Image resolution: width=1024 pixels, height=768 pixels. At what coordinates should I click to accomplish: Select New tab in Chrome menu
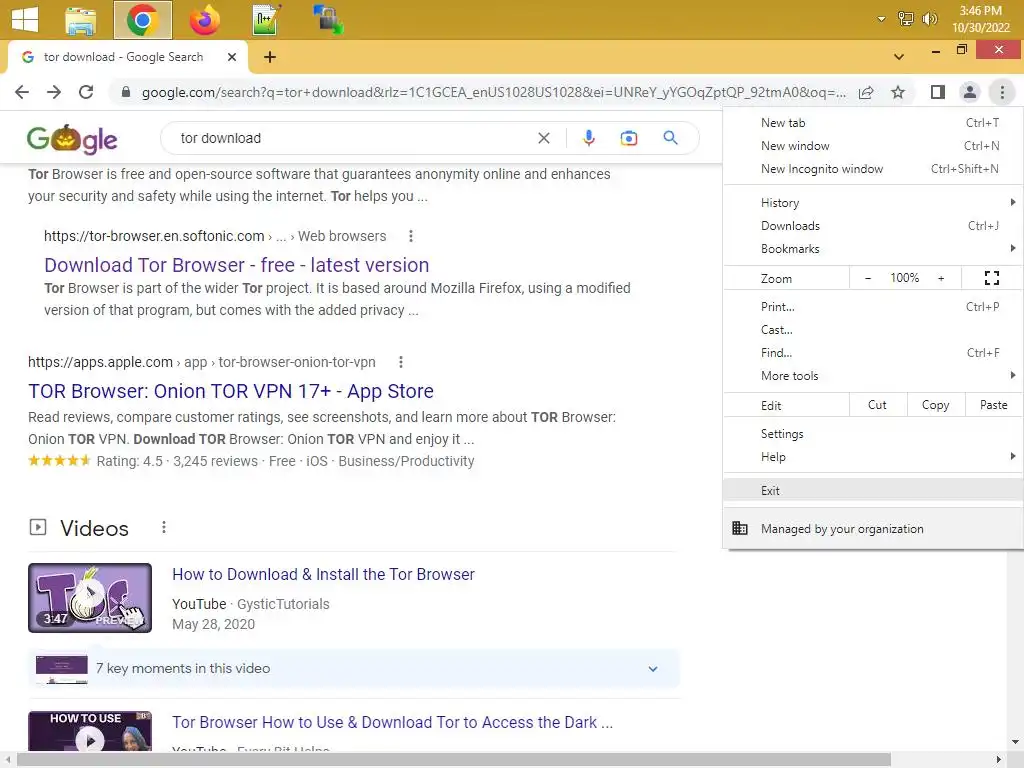(873, 123)
